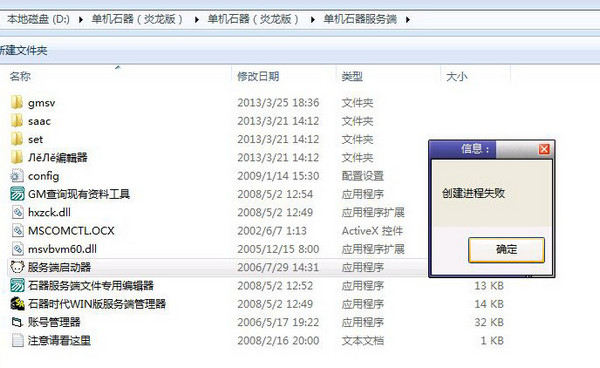
Task: Click type ActiveX 控件 cell
Action: (372, 231)
